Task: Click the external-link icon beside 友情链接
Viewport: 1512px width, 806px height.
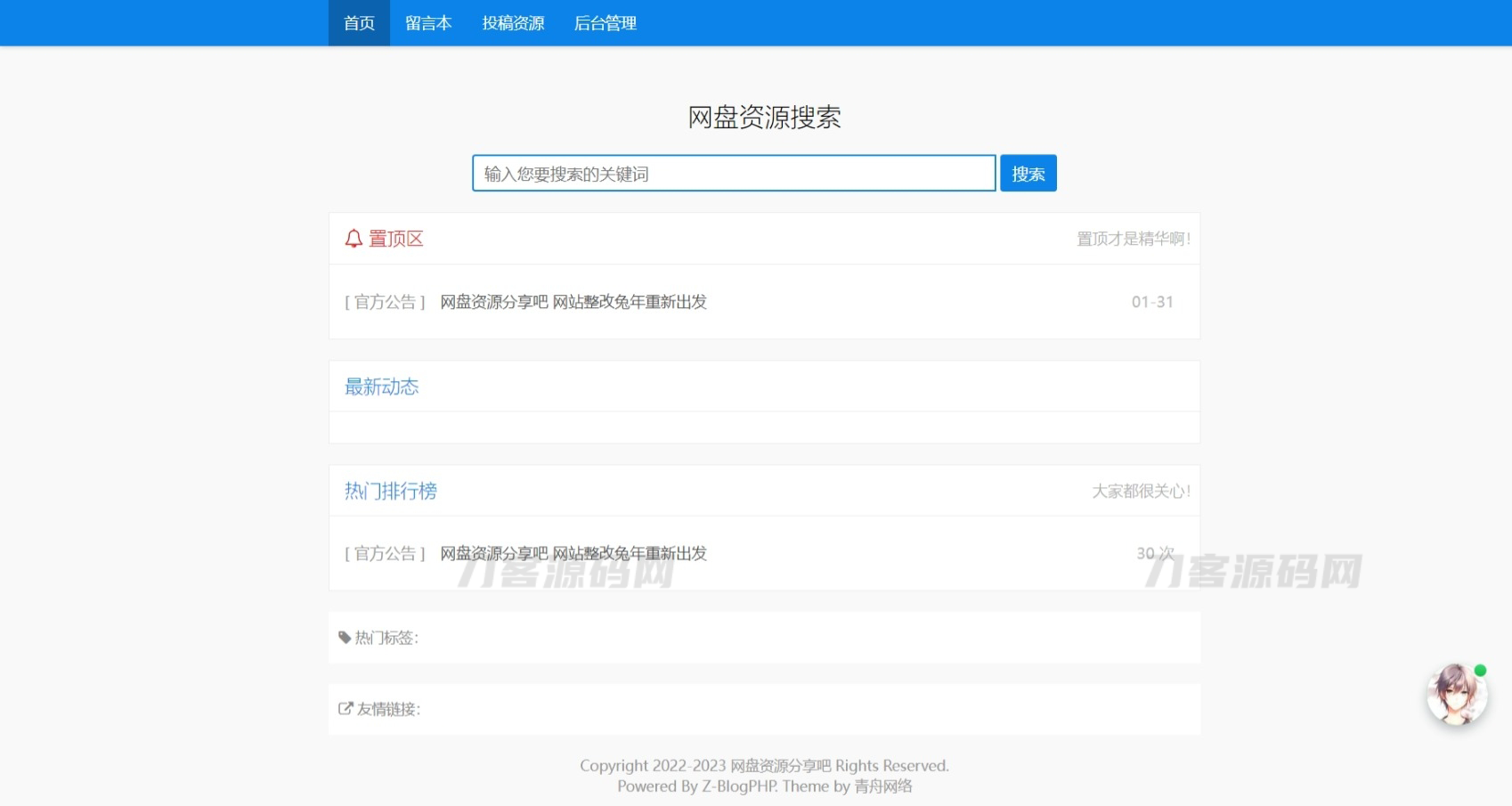Action: click(x=345, y=708)
